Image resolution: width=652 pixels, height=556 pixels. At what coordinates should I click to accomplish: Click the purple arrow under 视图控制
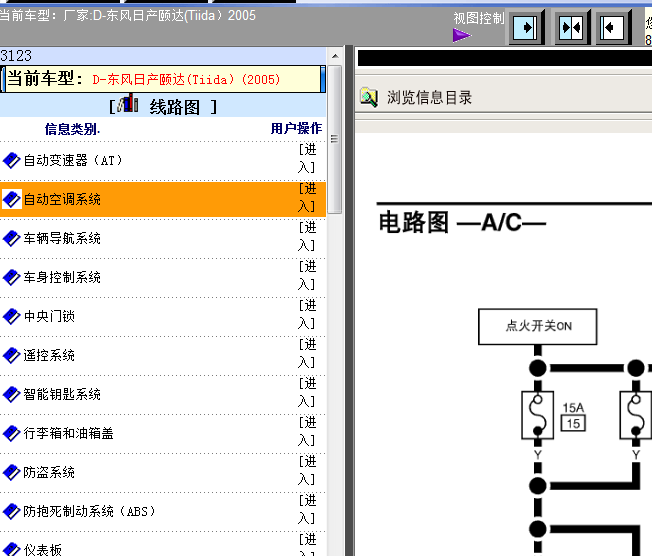point(462,35)
